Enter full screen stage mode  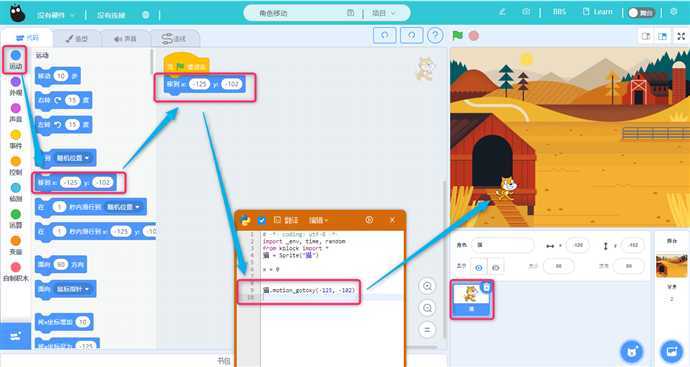(x=681, y=36)
